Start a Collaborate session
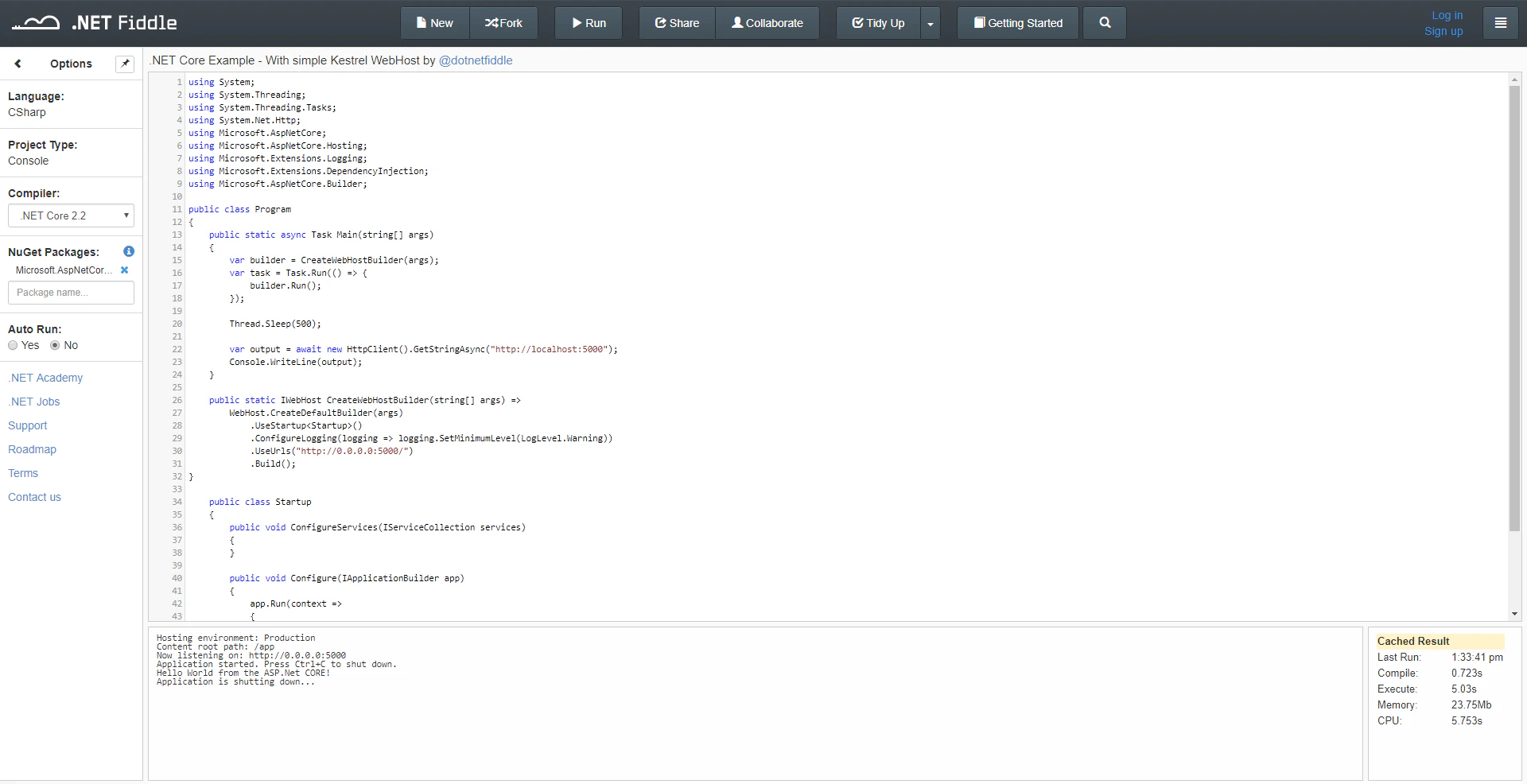The height and width of the screenshot is (784, 1527). click(x=766, y=22)
